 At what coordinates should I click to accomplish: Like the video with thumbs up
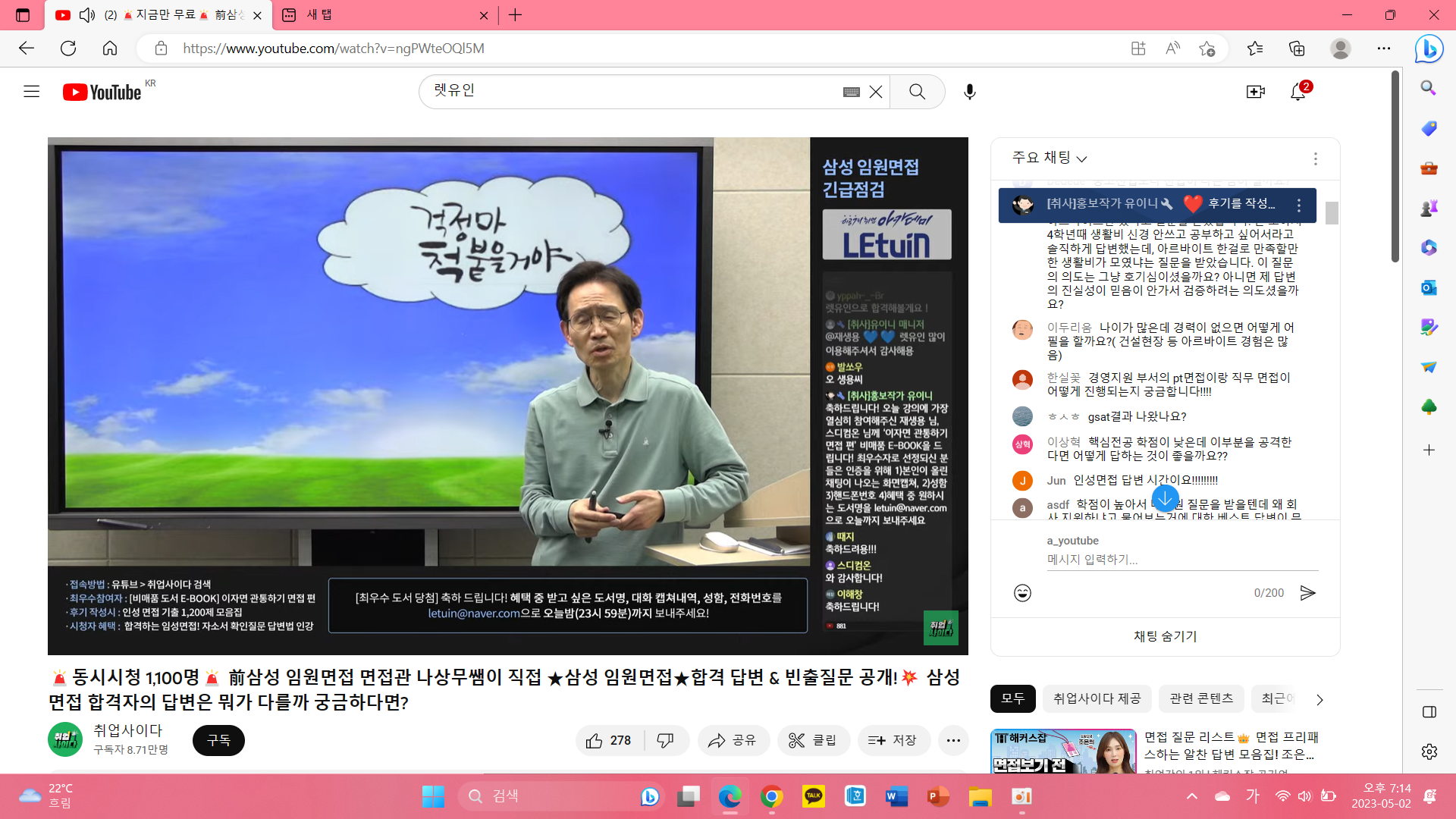[x=610, y=740]
